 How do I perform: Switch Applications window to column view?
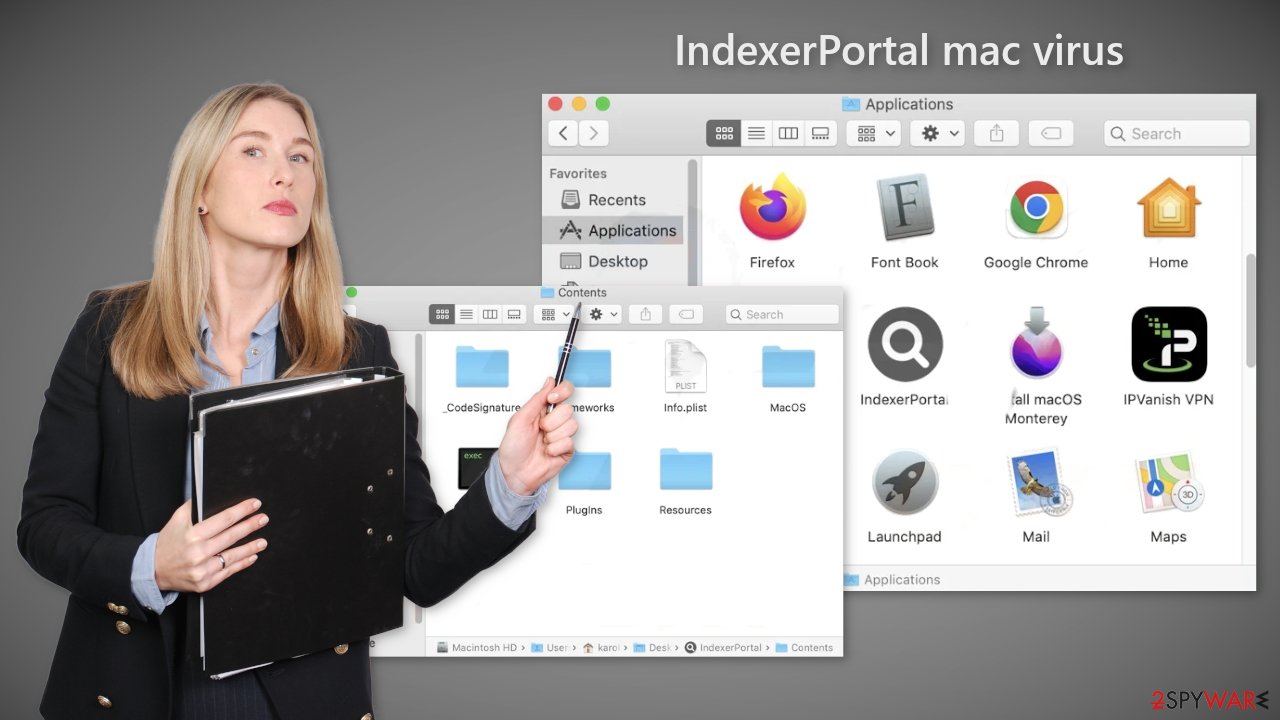click(x=788, y=133)
